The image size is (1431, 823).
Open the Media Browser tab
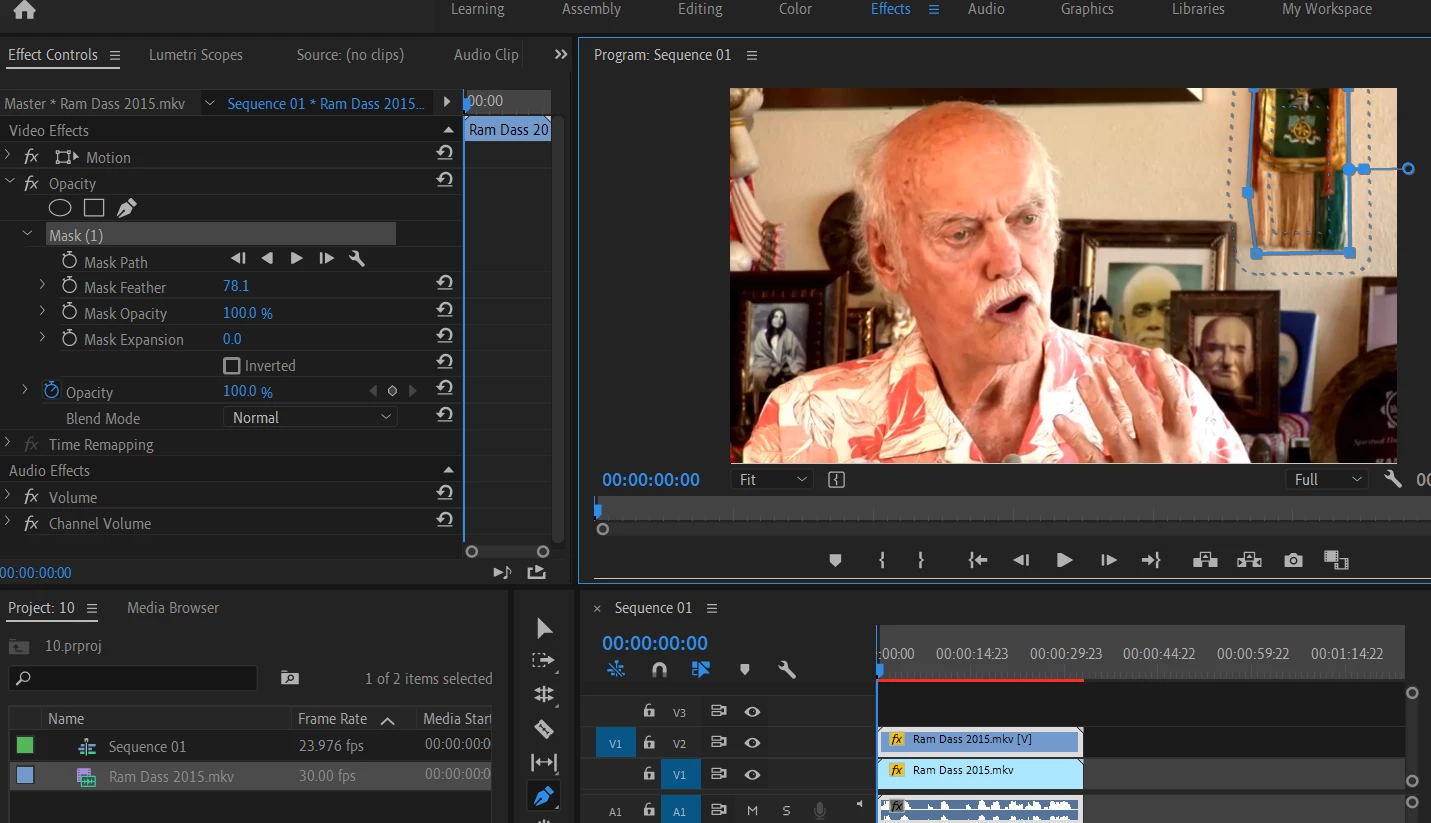pyautogui.click(x=173, y=607)
